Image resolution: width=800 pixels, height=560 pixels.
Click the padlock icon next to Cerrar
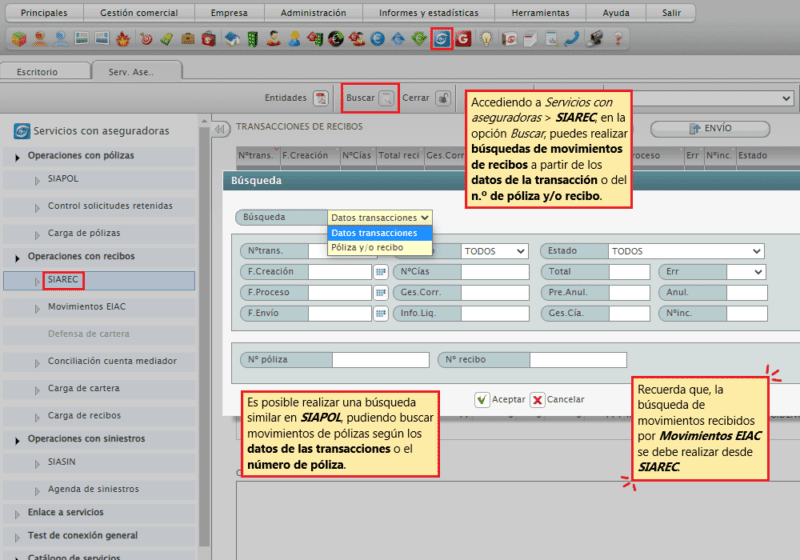(443, 98)
